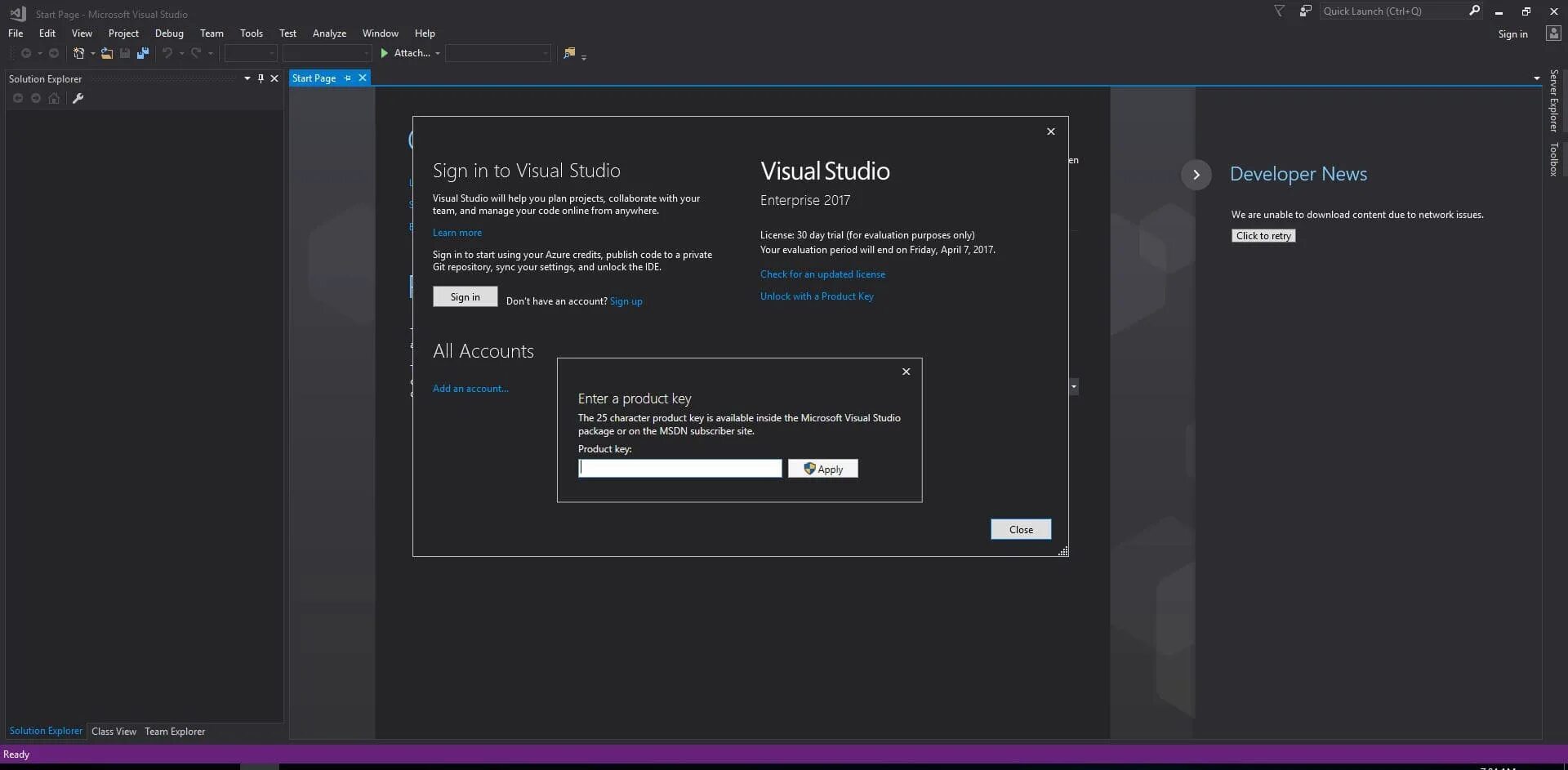The height and width of the screenshot is (770, 1568).
Task: Click the Save All toolbar icon
Action: [x=143, y=53]
